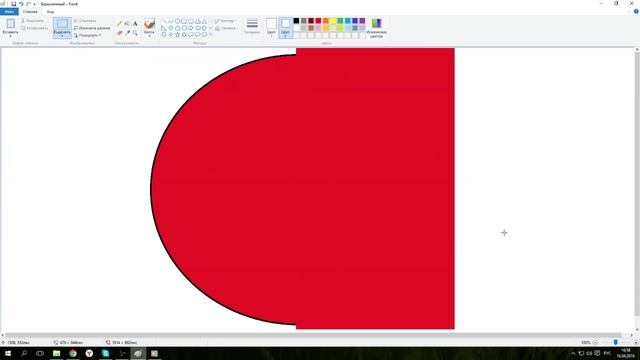
Task: Open the file manager icon on taskbar
Action: tap(56, 353)
